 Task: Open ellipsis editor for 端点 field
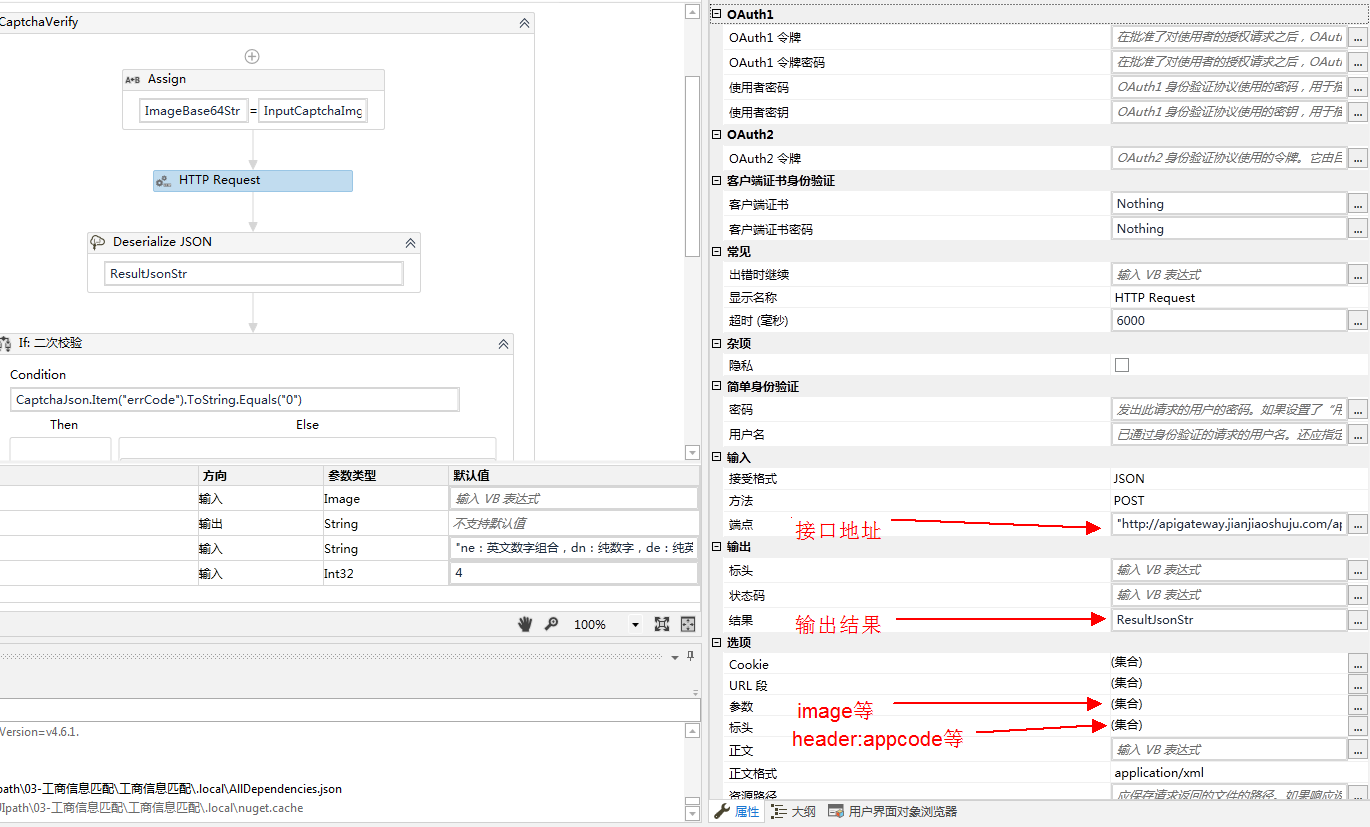[1357, 525]
